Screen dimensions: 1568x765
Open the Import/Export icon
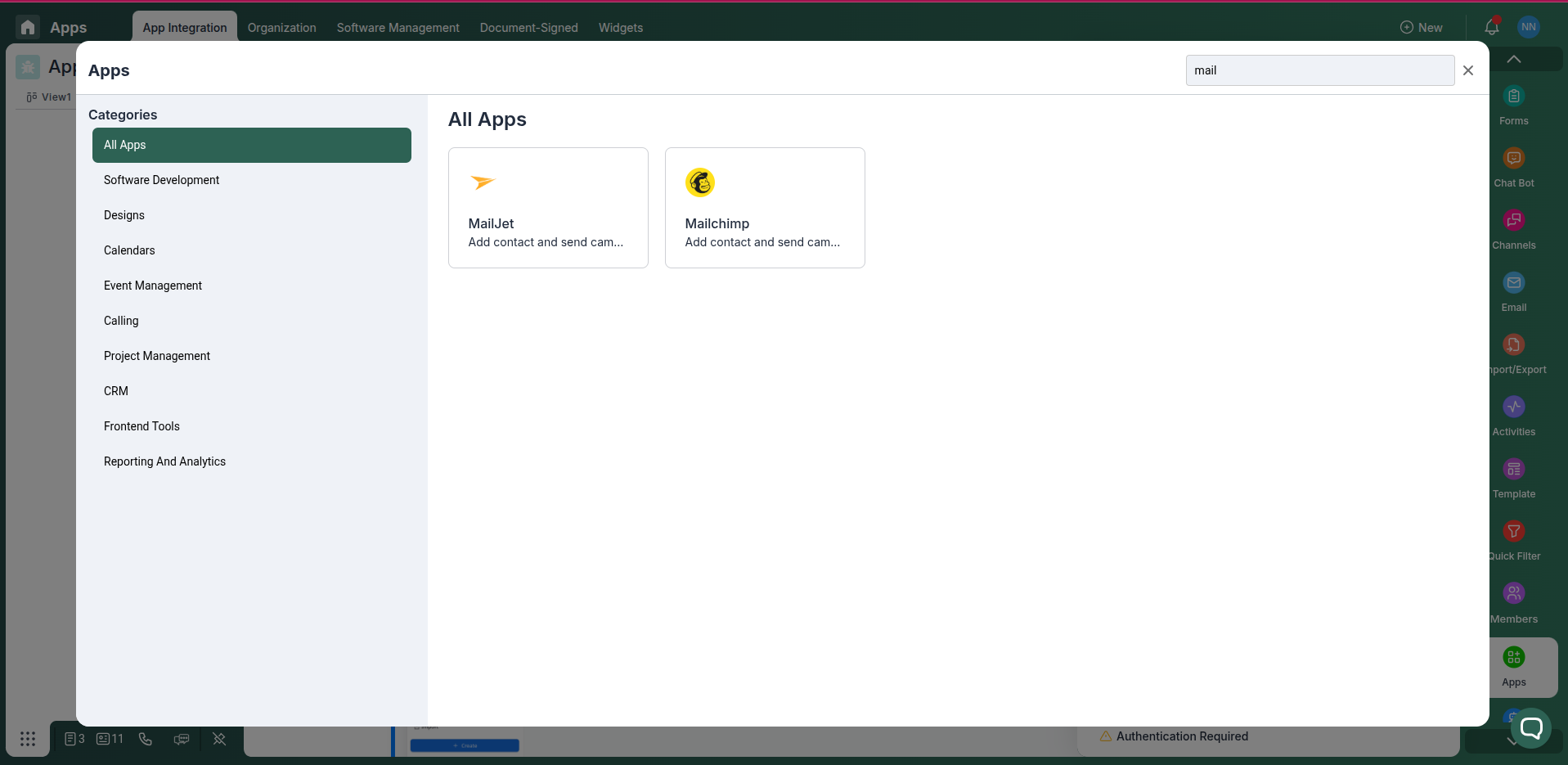1513,344
